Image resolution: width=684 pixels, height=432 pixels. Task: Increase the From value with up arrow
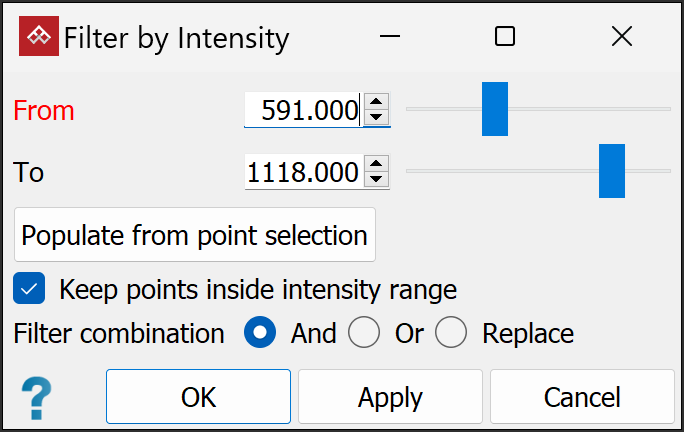376,102
